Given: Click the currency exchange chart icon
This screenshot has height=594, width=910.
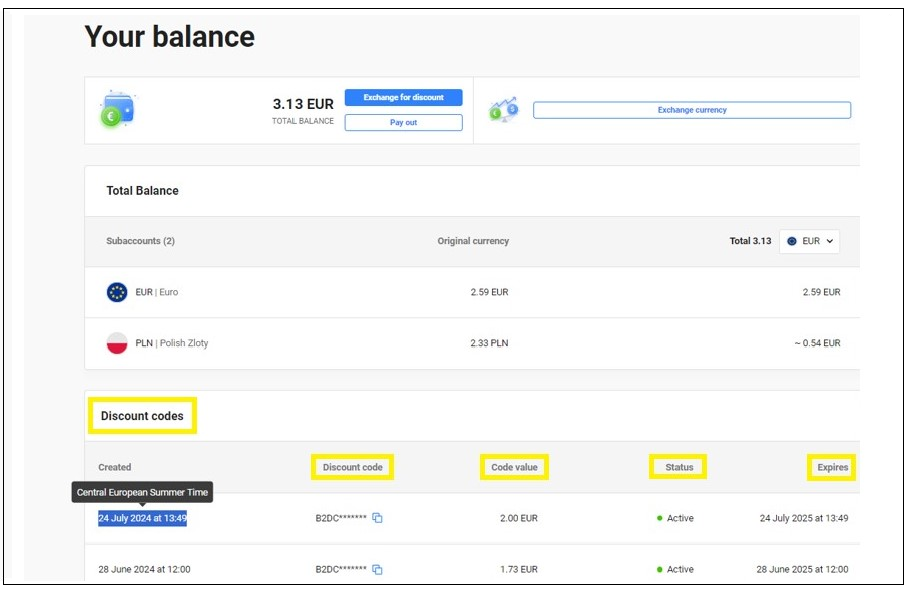Looking at the screenshot, I should (x=502, y=110).
